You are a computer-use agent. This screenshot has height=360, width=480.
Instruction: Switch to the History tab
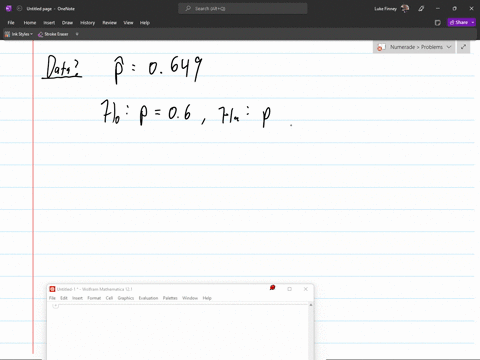point(87,23)
